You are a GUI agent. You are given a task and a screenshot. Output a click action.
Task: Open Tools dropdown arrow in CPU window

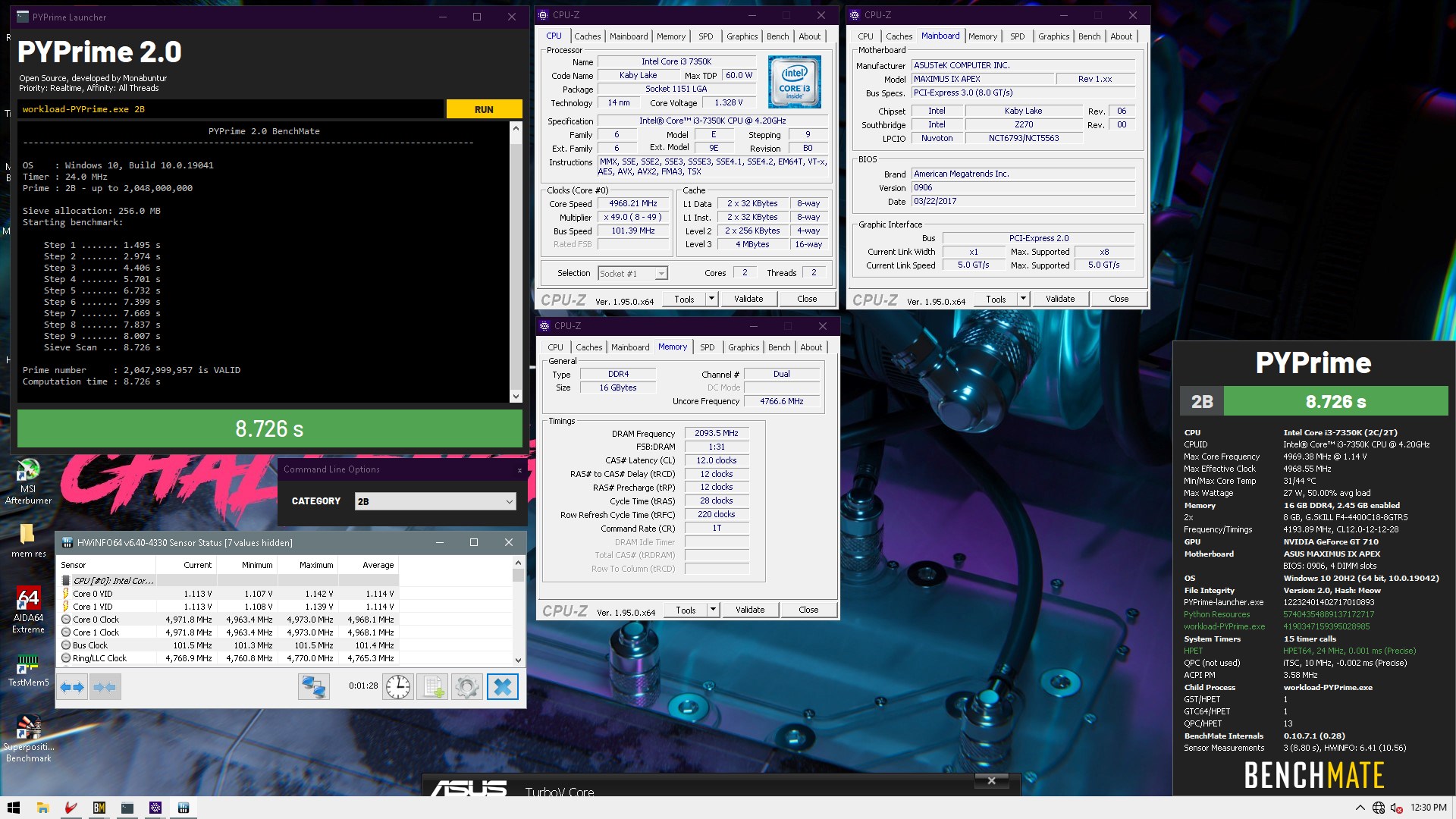click(x=711, y=299)
